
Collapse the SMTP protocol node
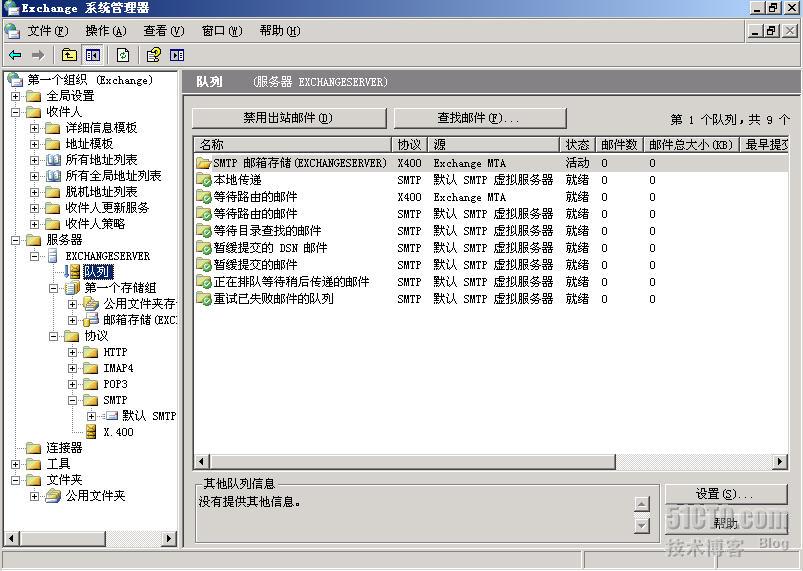coord(72,400)
